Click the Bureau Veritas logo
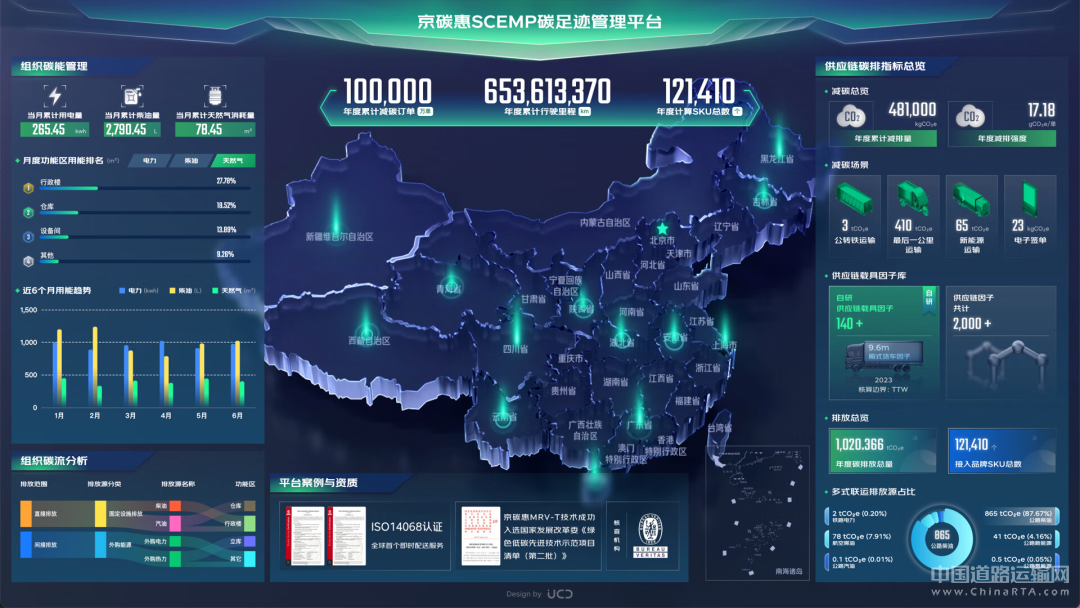 (x=650, y=536)
